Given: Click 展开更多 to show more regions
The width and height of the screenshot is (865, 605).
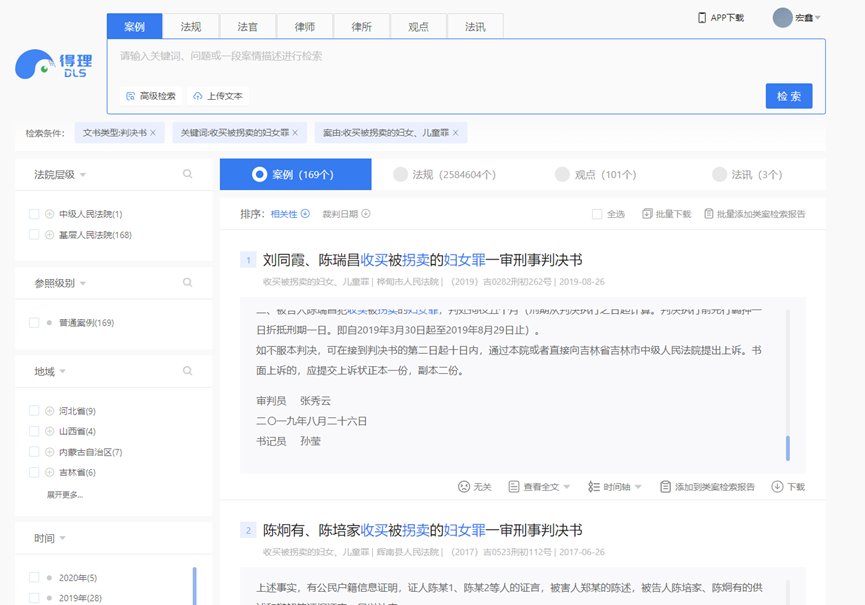Looking at the screenshot, I should pyautogui.click(x=65, y=495).
